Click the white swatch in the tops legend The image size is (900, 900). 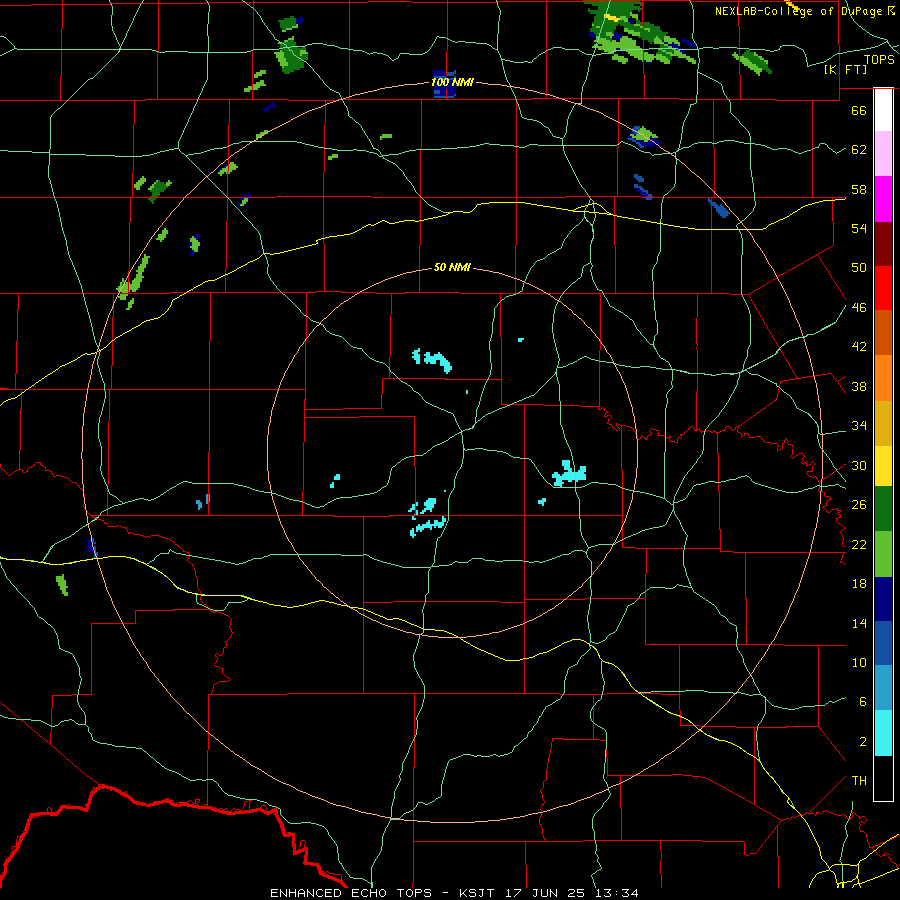click(x=883, y=110)
